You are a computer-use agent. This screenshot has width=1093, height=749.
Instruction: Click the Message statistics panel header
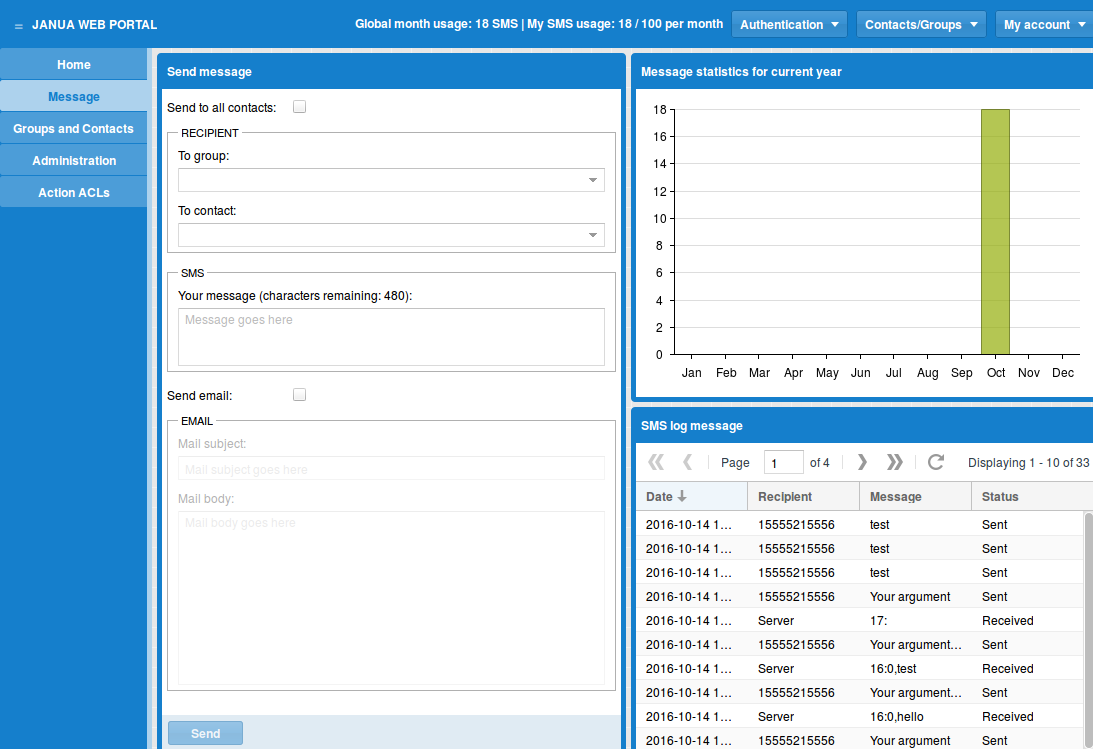coord(864,72)
